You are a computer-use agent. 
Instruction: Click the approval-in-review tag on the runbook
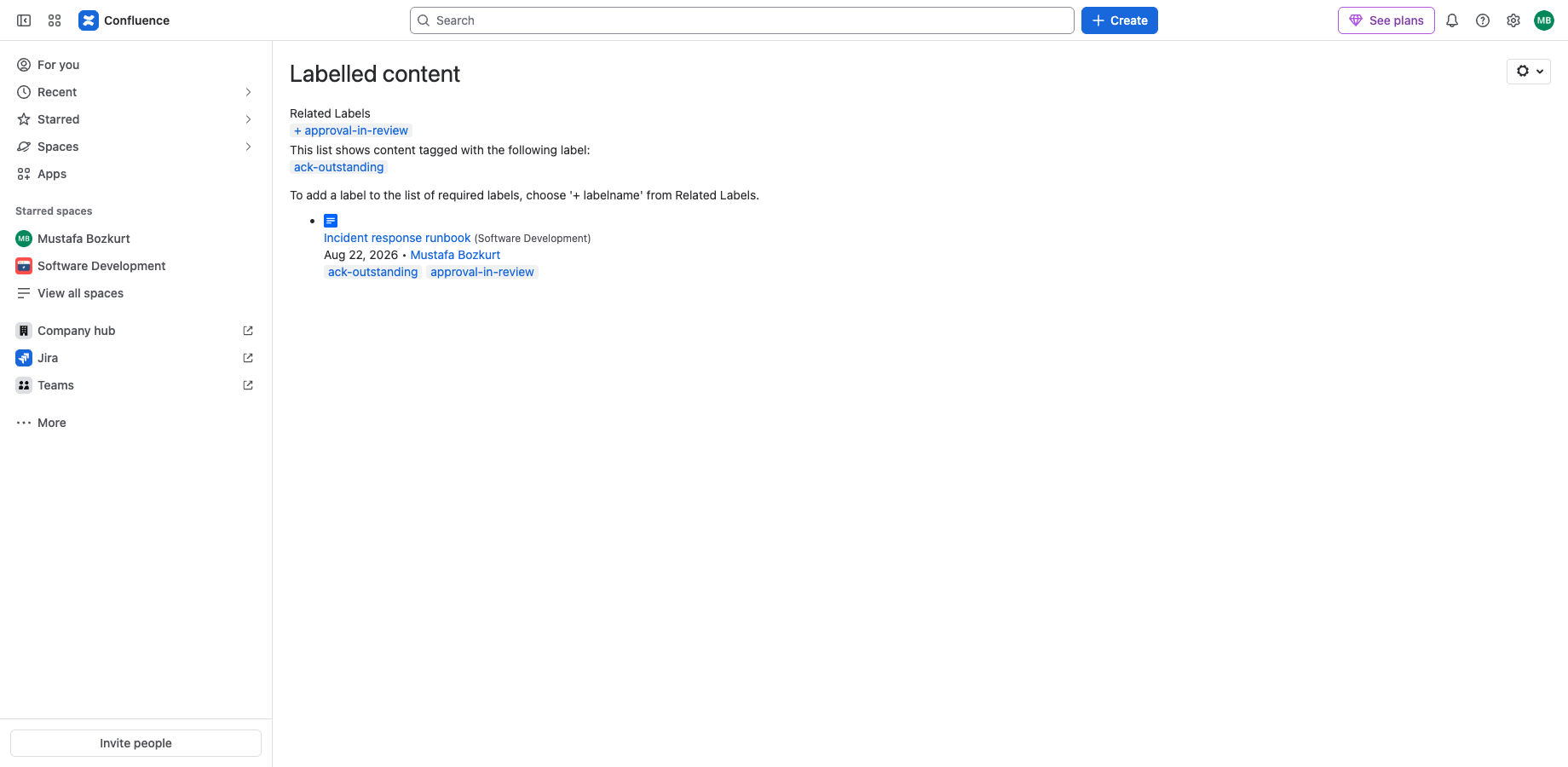482,272
